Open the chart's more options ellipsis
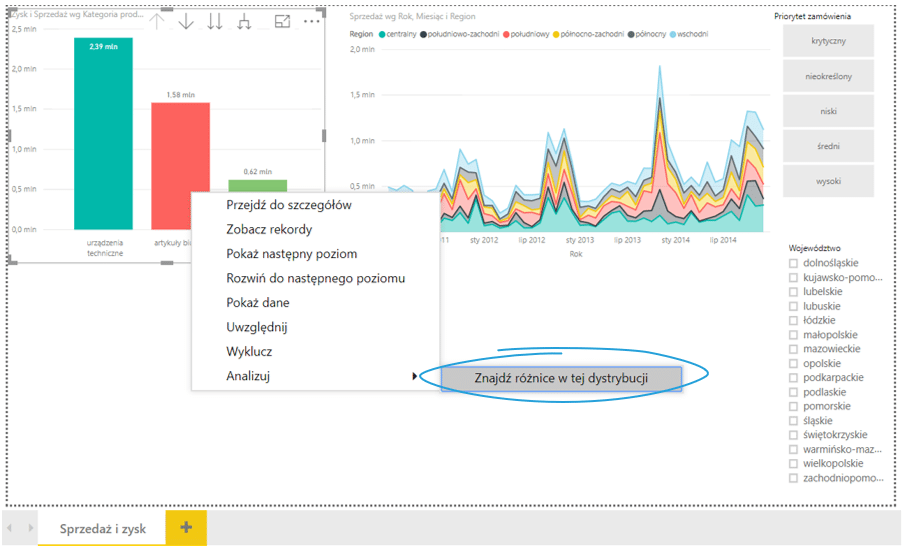The width and height of the screenshot is (904, 550). tap(312, 21)
